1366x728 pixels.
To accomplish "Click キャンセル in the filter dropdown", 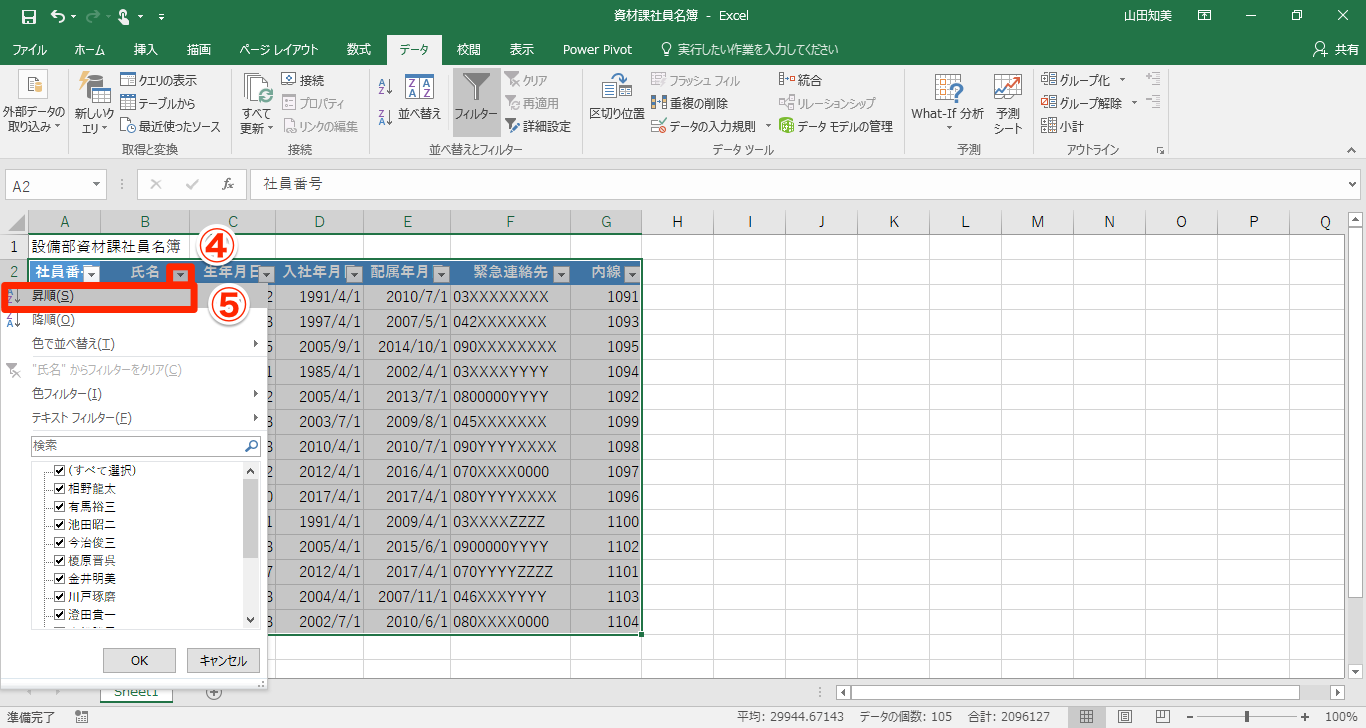I will point(223,660).
